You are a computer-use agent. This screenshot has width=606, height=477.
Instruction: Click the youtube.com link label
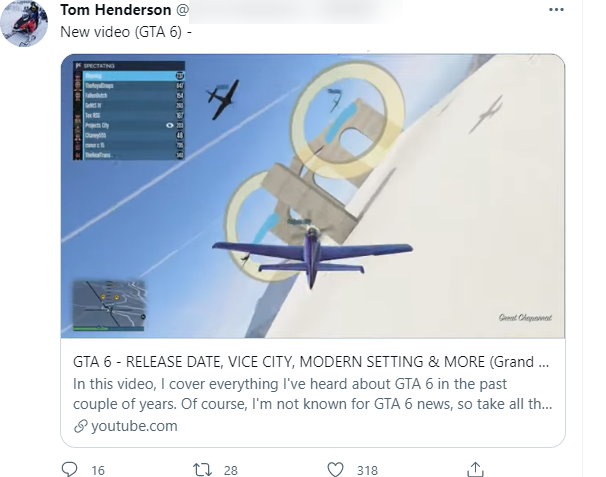click(x=134, y=426)
